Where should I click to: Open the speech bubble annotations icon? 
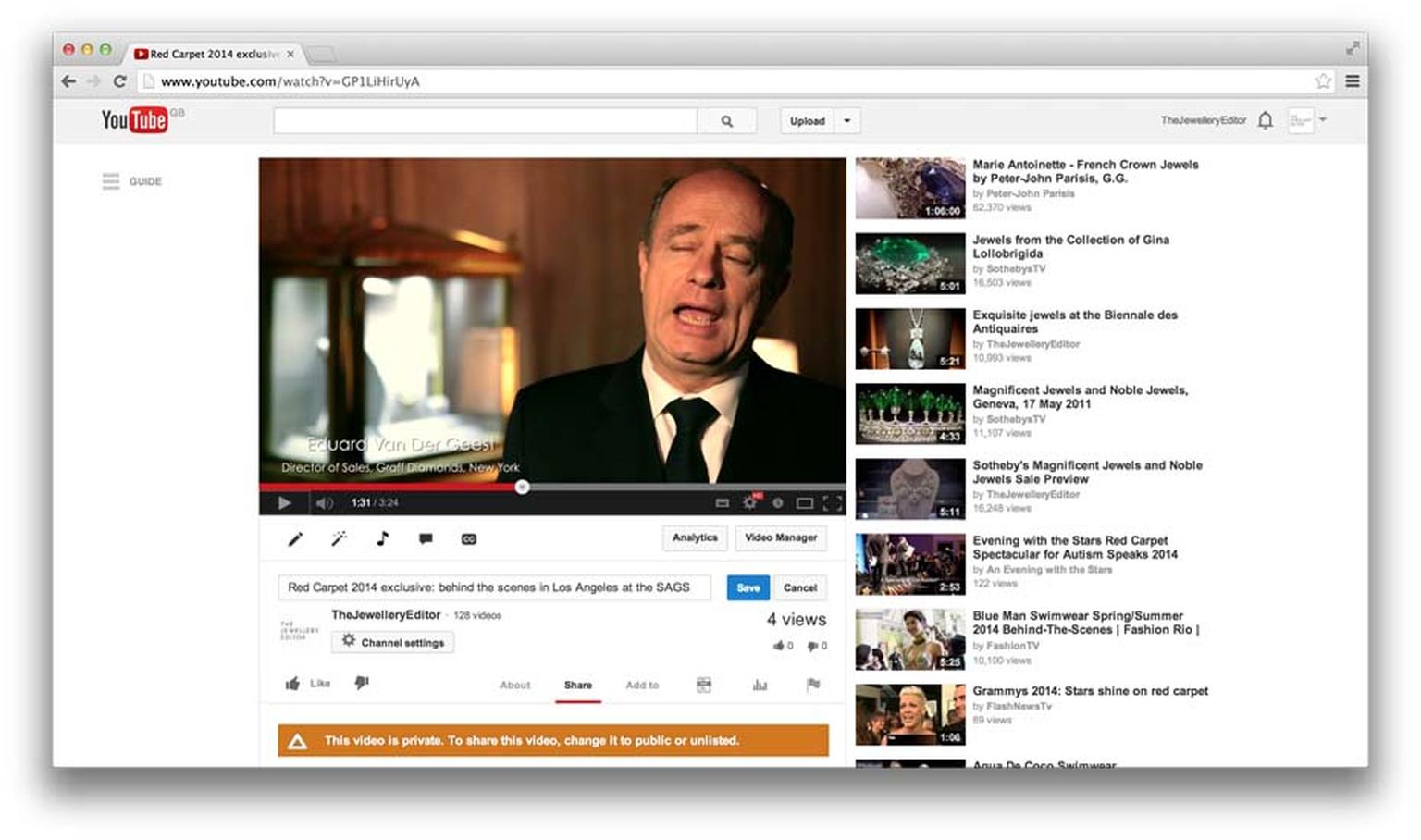tap(426, 538)
